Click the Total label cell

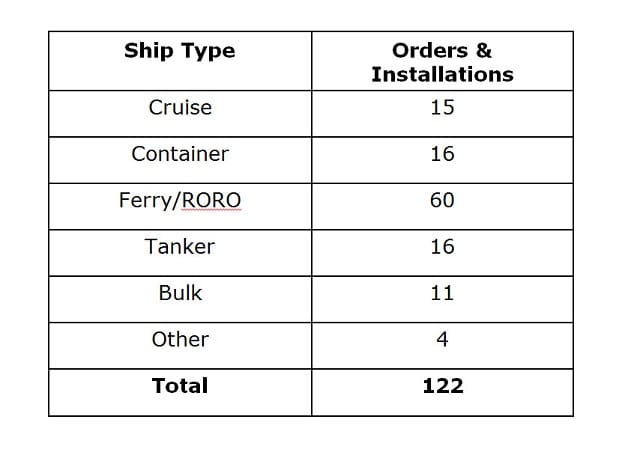point(180,392)
